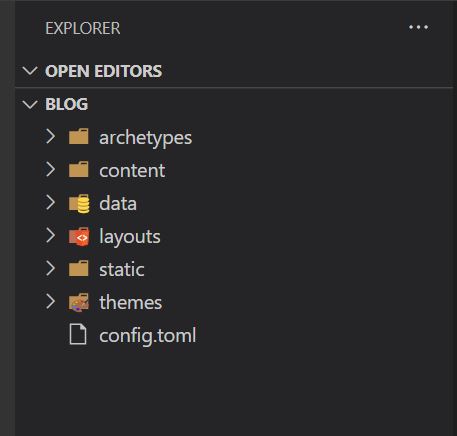Screen dimensions: 457x436
Task: Expand the content folder chevron
Action: coord(50,169)
